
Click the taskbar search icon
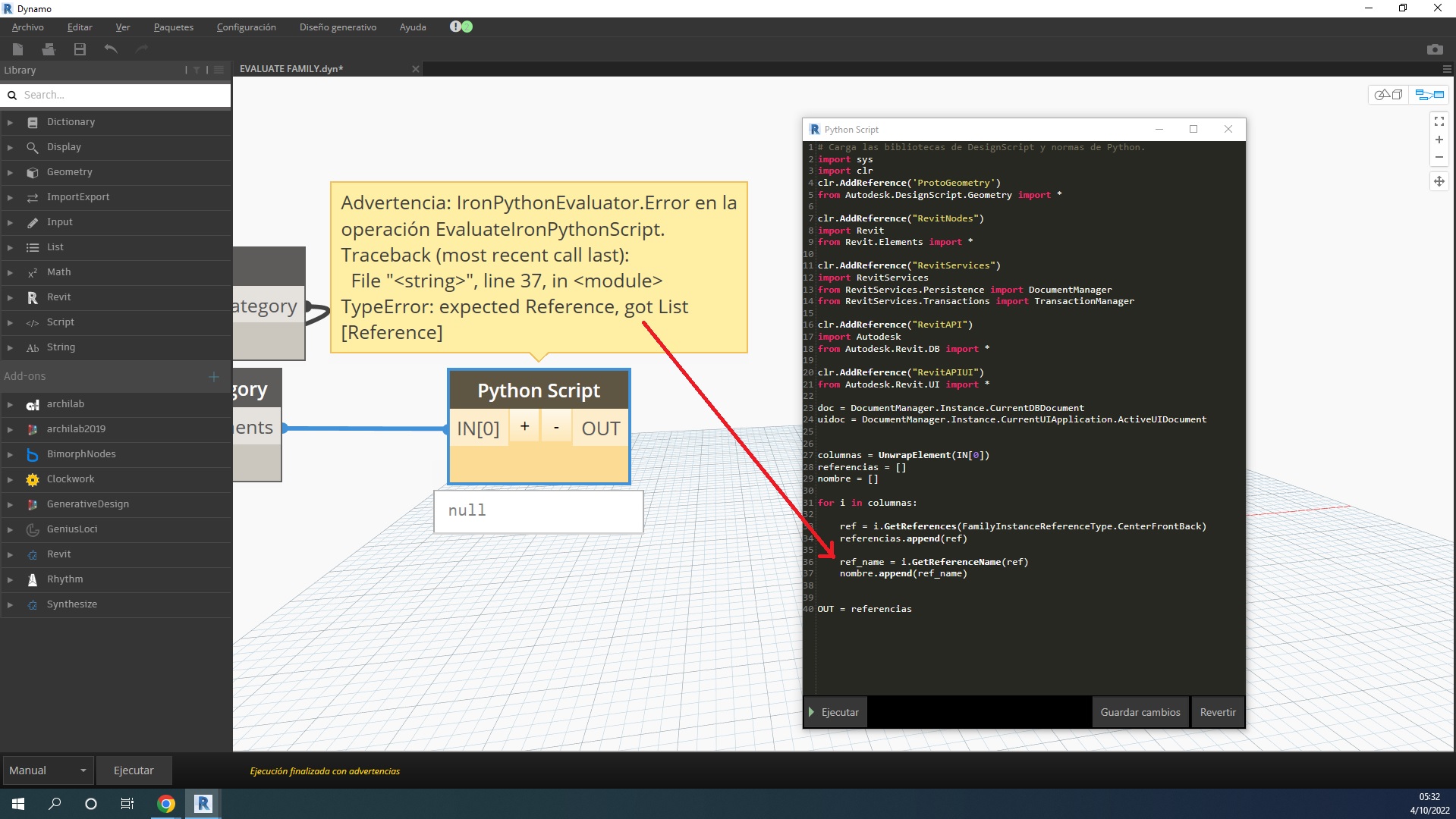click(x=55, y=804)
